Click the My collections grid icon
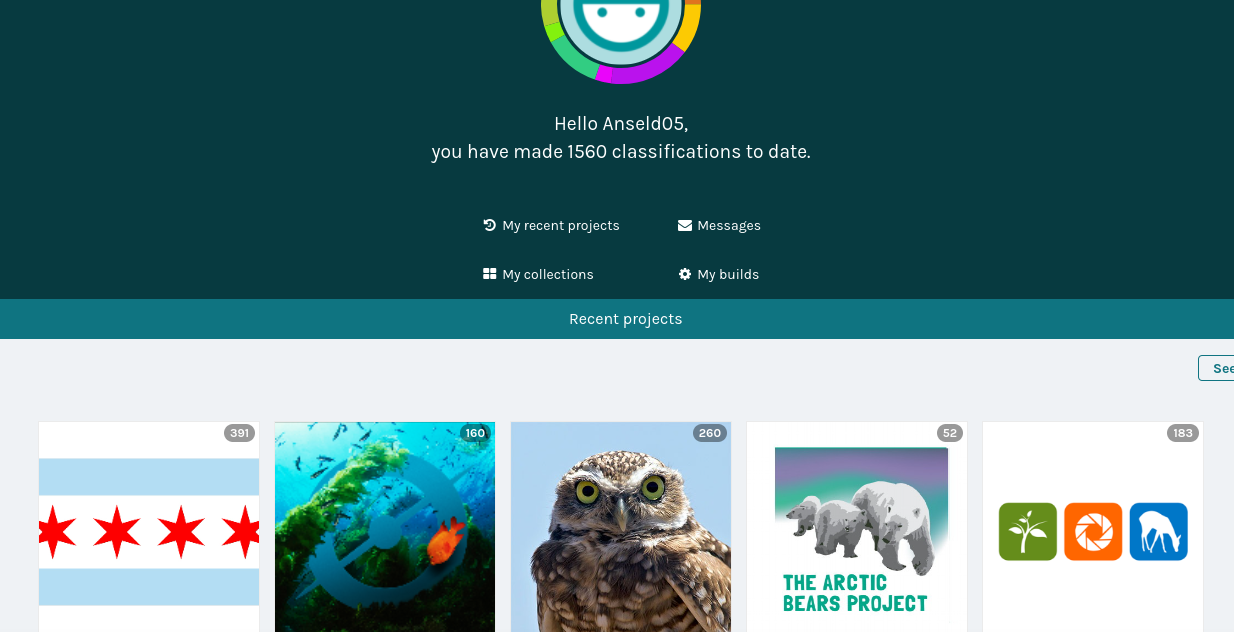 coord(489,274)
